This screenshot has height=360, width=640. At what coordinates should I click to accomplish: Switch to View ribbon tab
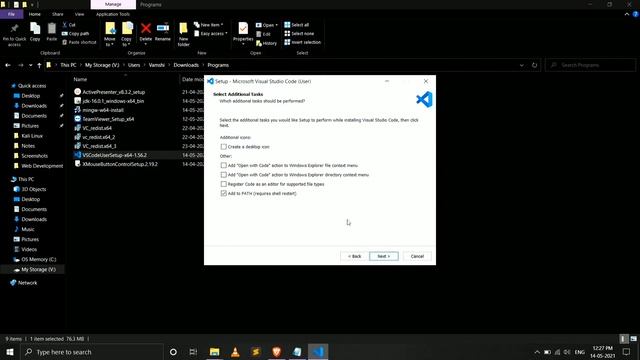79,14
